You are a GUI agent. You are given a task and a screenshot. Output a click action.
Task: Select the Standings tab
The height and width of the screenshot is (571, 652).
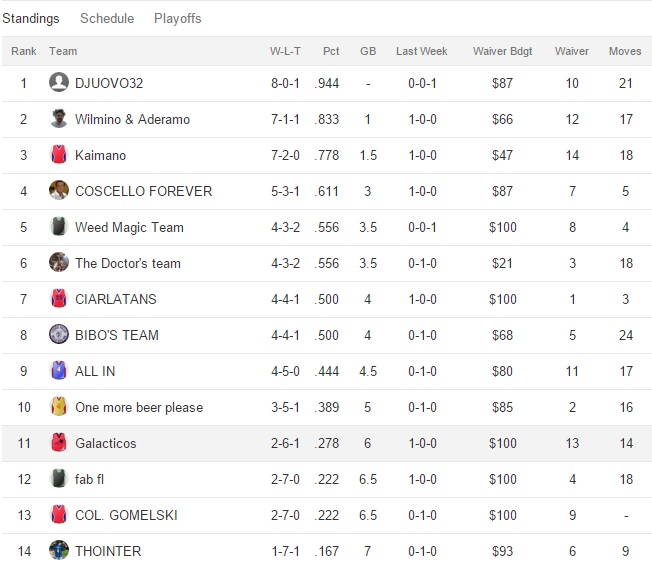pyautogui.click(x=31, y=18)
